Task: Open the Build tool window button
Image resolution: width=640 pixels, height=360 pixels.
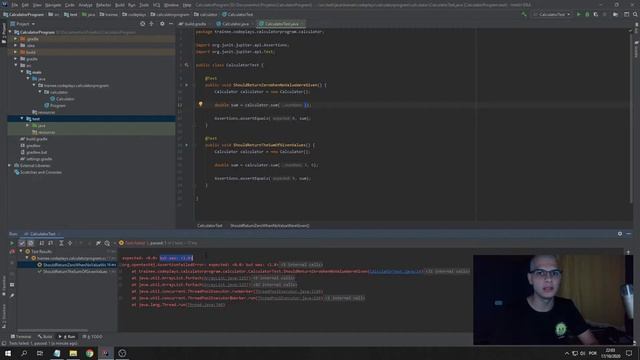Action: click(x=45, y=337)
